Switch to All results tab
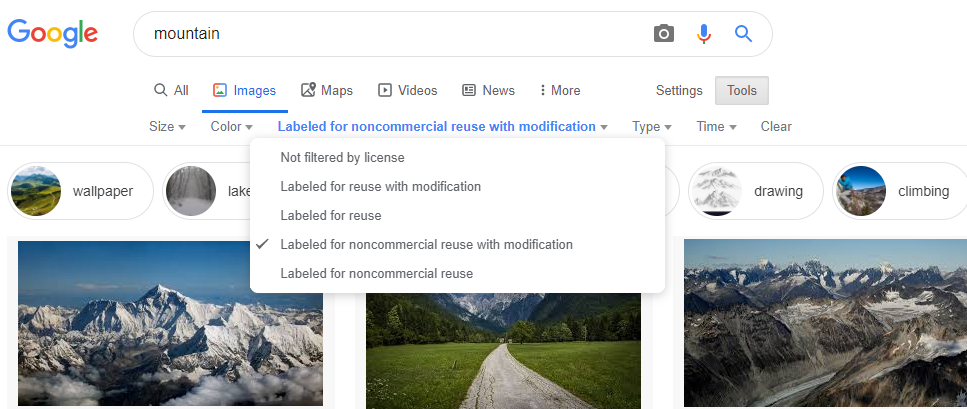The image size is (967, 409). pyautogui.click(x=171, y=91)
